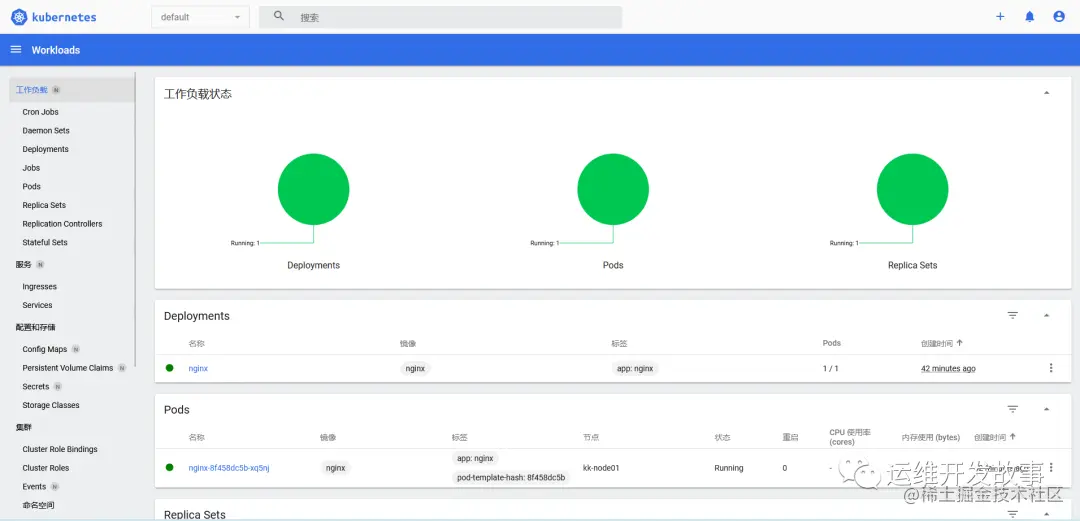Click the app: nginx label chip in Deployments
Viewport: 1080px width, 521px height.
[x=634, y=368]
